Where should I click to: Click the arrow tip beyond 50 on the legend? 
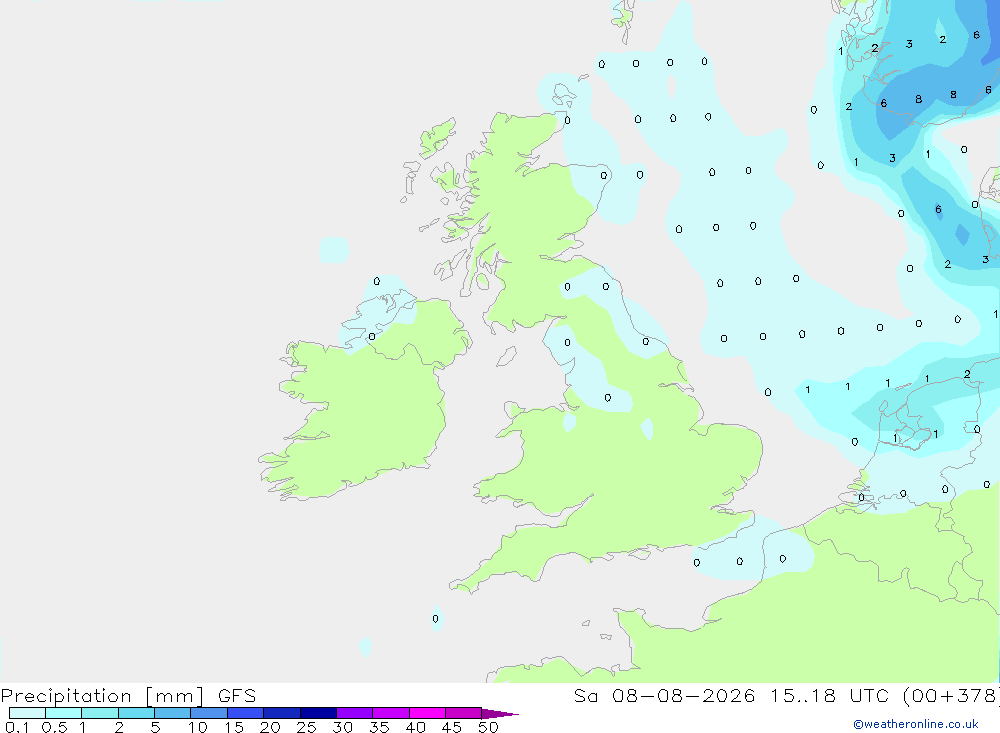coord(501,714)
